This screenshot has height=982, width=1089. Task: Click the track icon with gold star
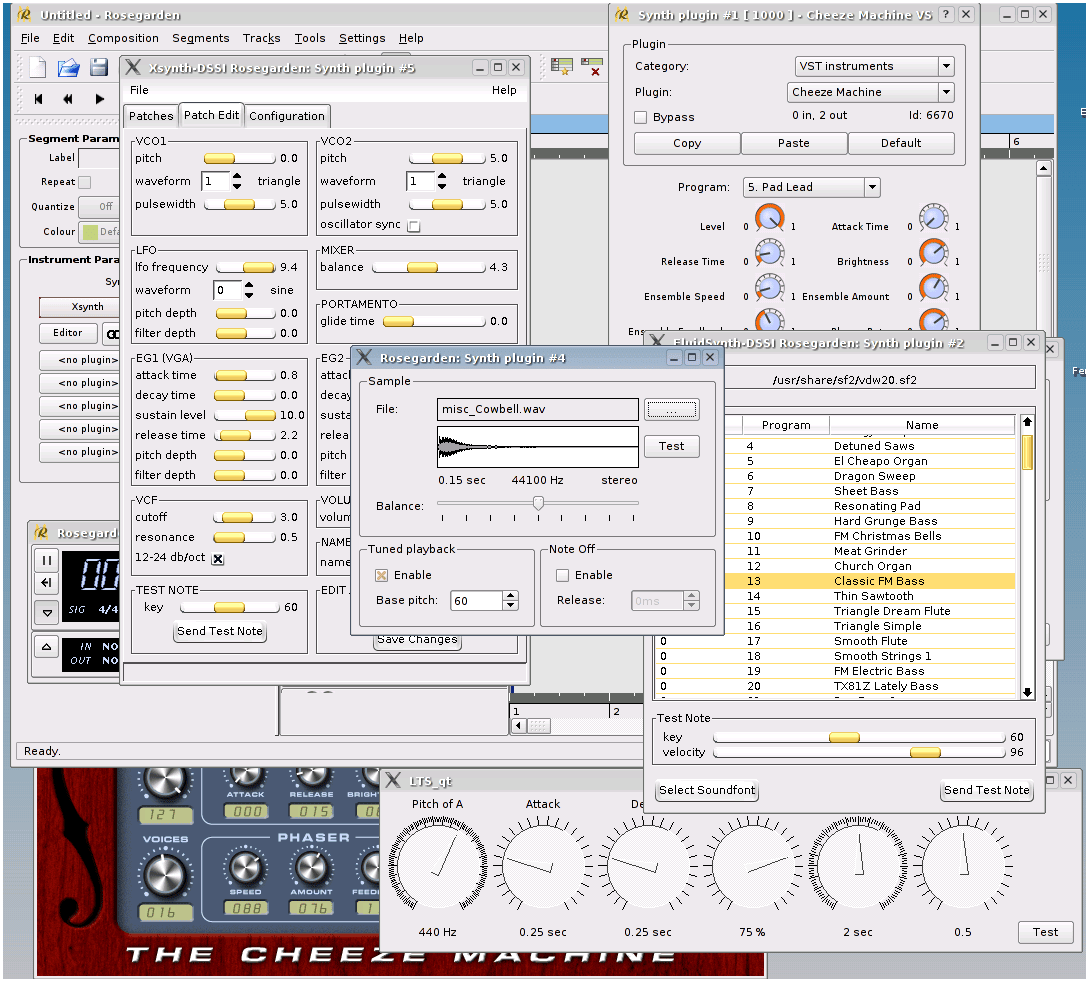561,66
